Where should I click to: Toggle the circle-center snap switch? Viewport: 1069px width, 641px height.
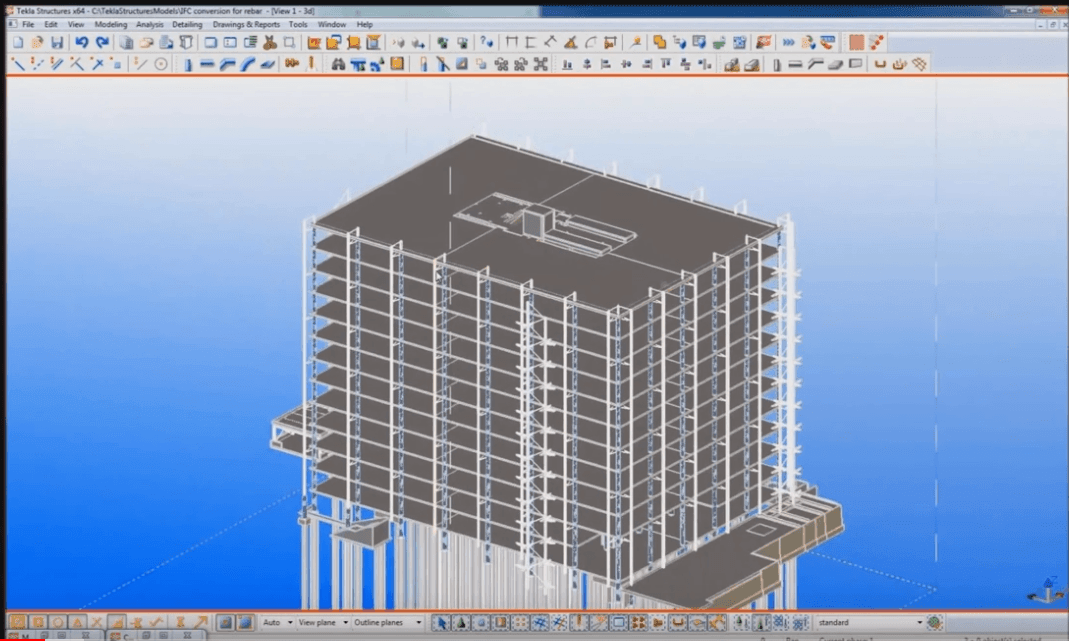58,623
